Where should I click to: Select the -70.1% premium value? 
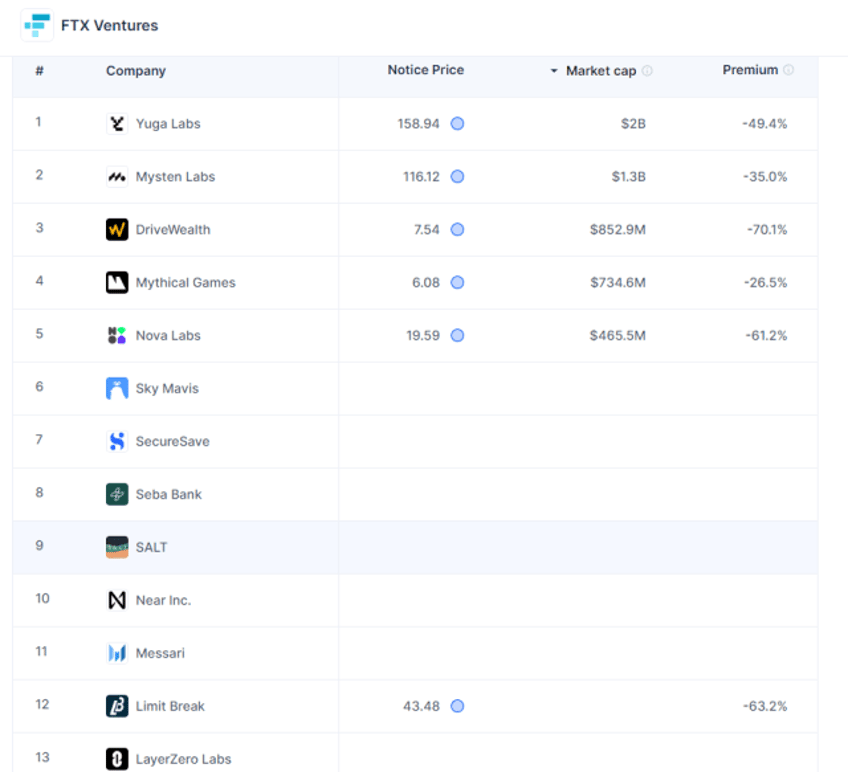click(x=767, y=230)
